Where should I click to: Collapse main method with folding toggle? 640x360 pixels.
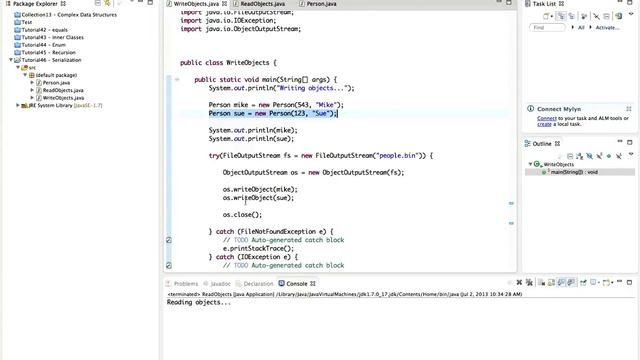point(177,80)
